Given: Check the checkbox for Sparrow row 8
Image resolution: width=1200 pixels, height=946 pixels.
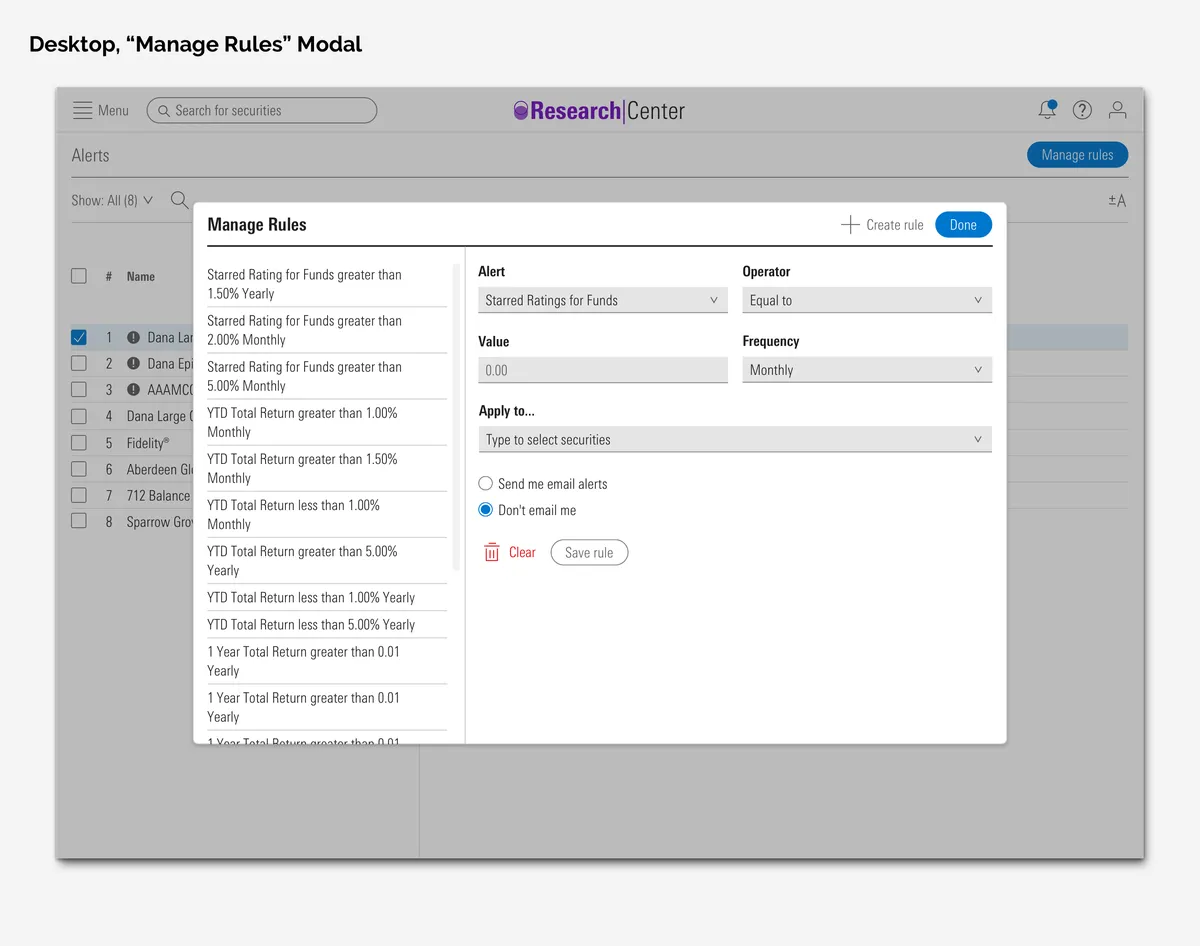Looking at the screenshot, I should (79, 521).
